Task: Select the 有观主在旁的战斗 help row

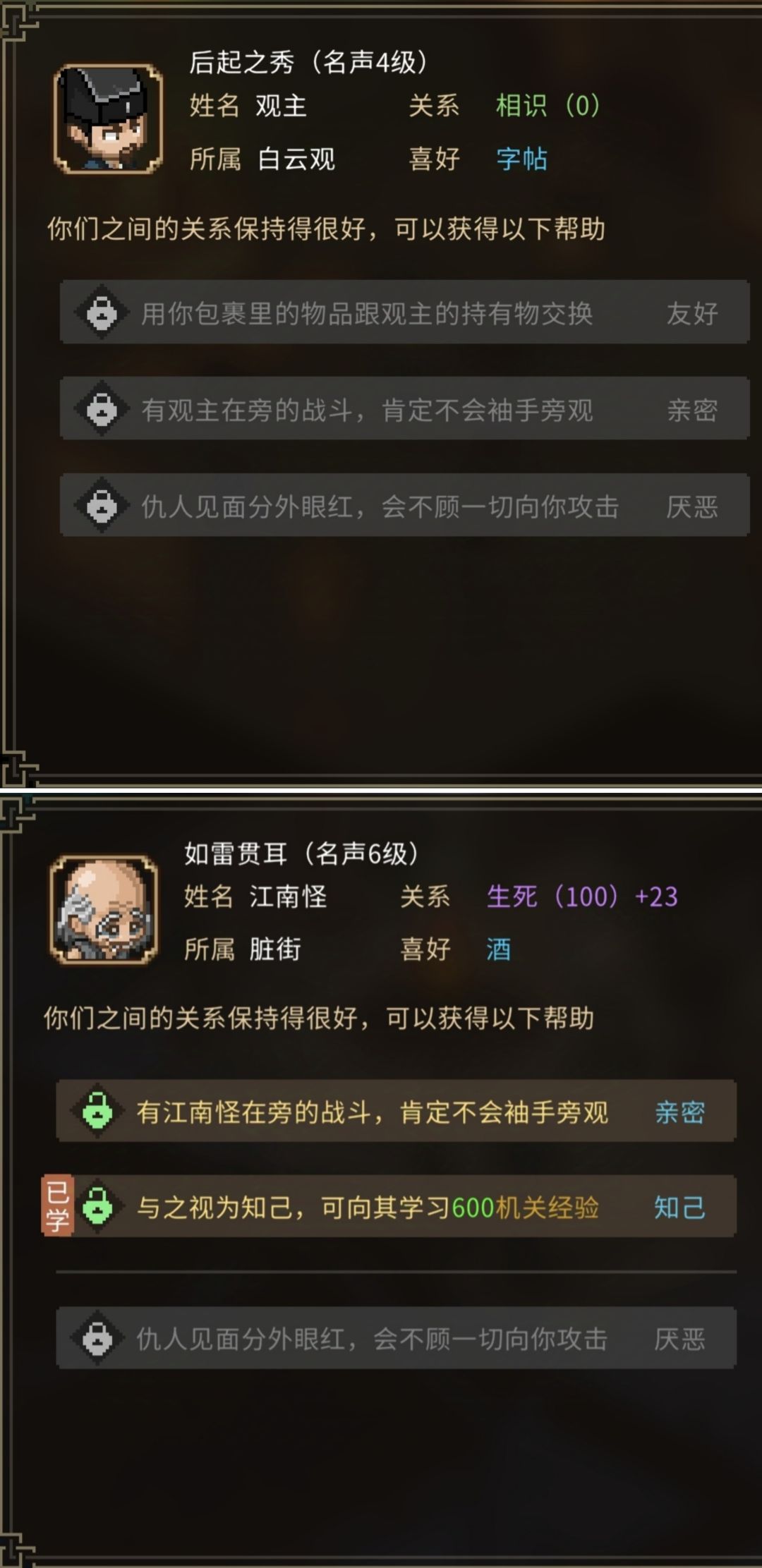Action: (x=404, y=408)
